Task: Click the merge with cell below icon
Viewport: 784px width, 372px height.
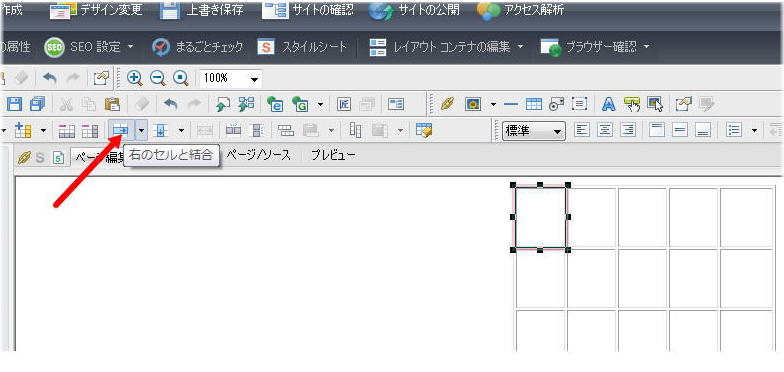Action: click(x=161, y=130)
